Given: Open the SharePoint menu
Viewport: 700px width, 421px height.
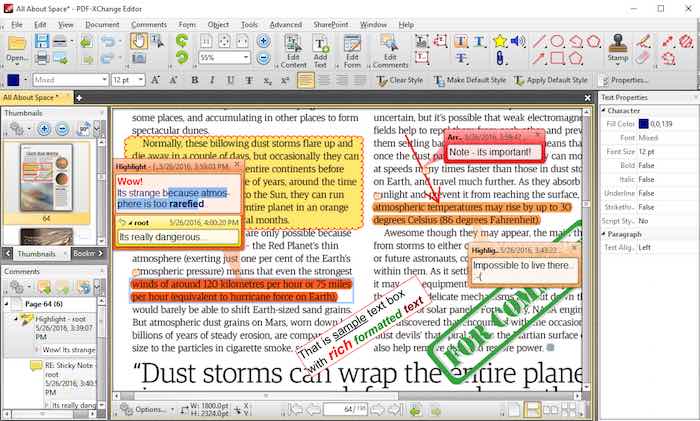Looking at the screenshot, I should tap(330, 25).
